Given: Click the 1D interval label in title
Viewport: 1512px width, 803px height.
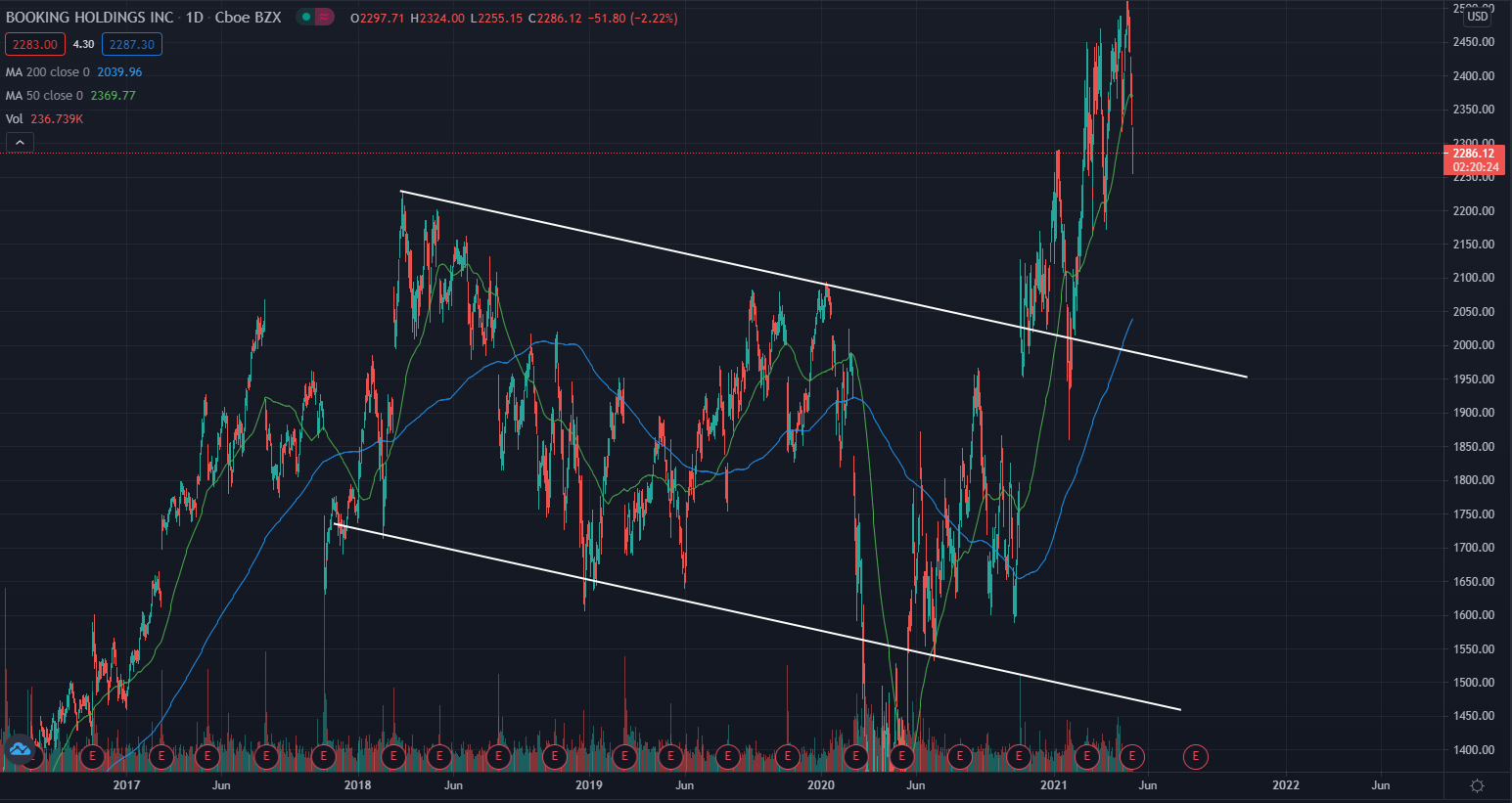Looking at the screenshot, I should [x=195, y=18].
